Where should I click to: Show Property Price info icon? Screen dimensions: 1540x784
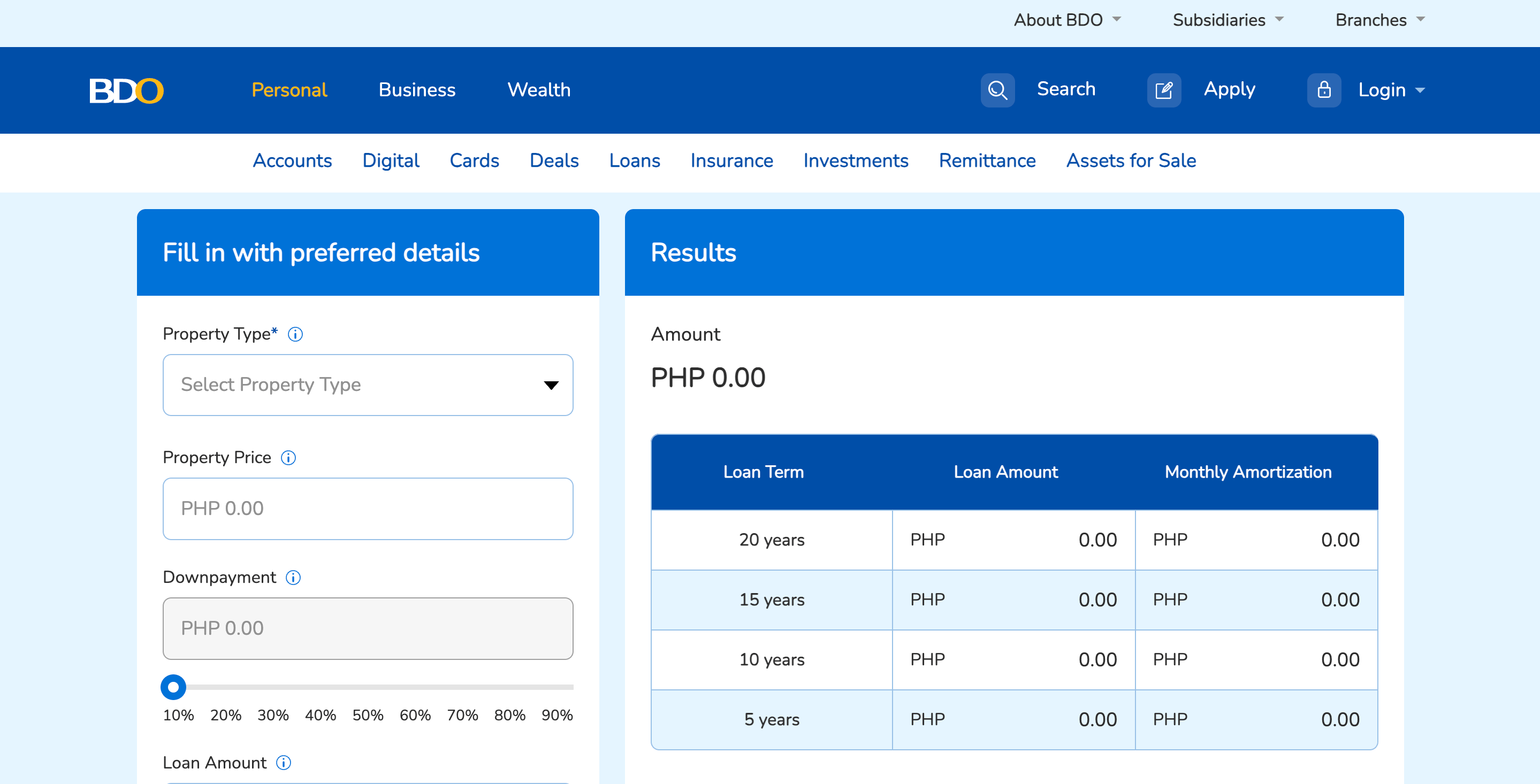(288, 458)
